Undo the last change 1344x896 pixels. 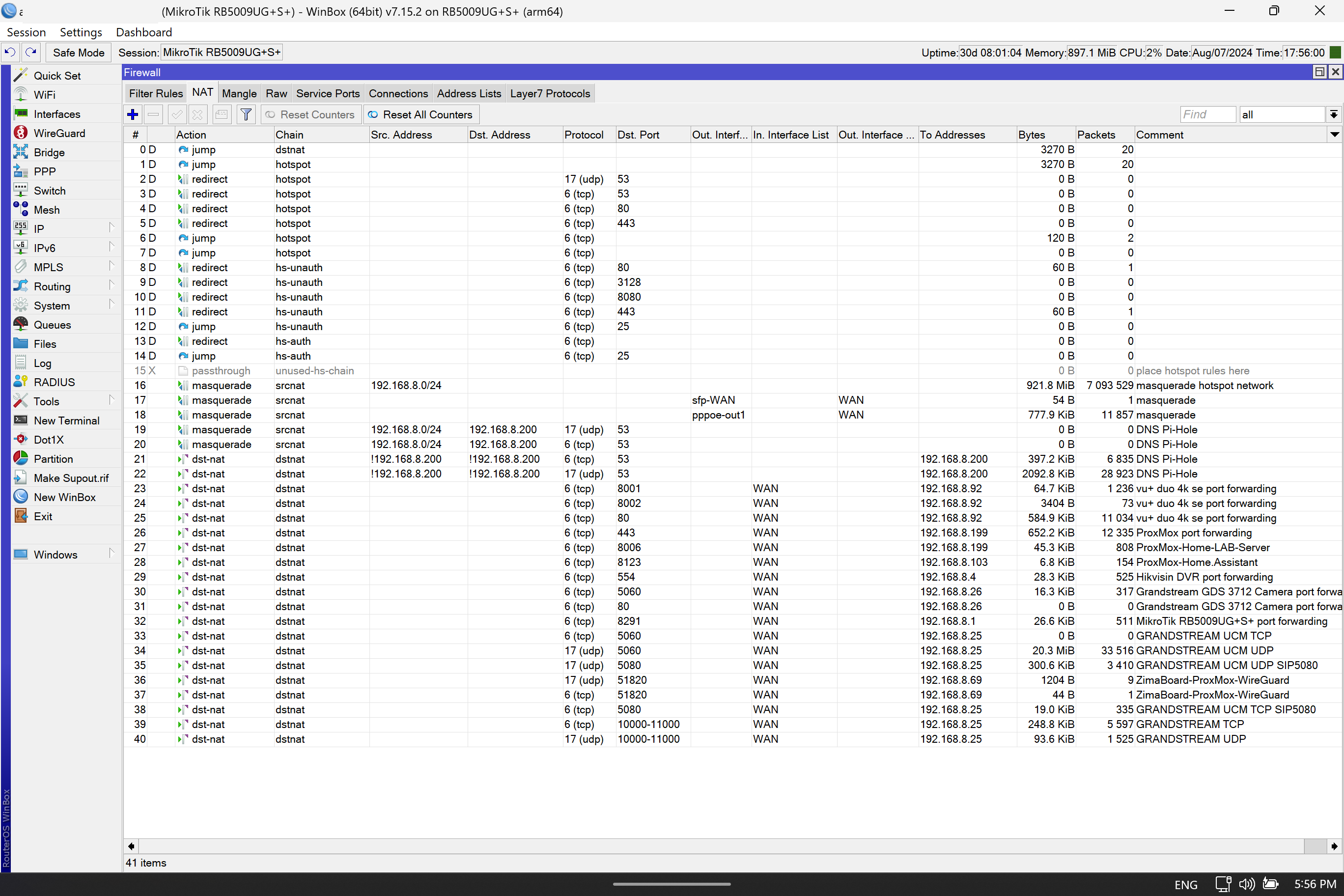point(10,52)
